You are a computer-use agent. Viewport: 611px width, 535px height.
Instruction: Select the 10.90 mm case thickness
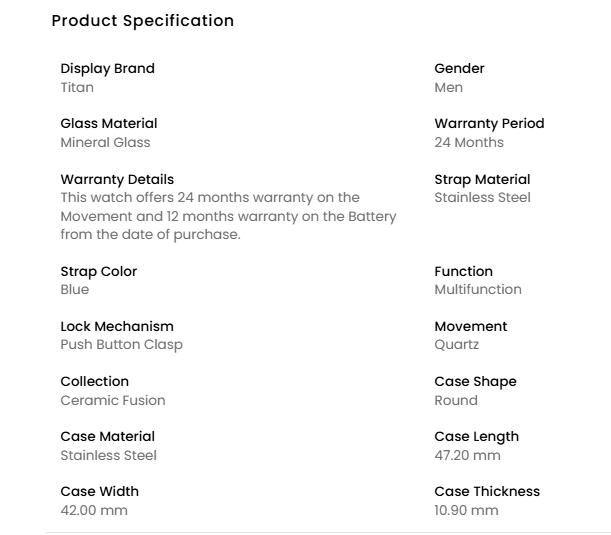coord(466,510)
